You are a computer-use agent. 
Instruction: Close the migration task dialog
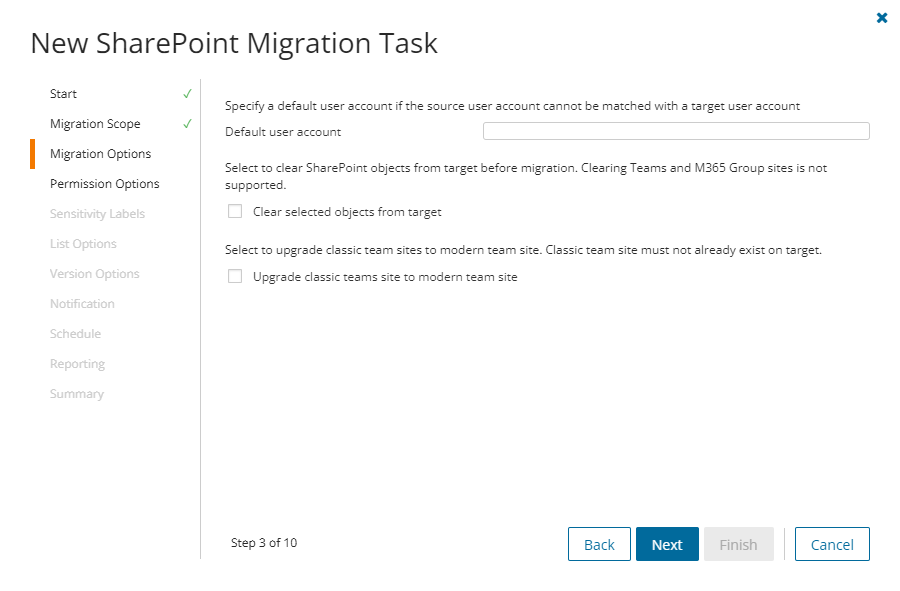[882, 18]
